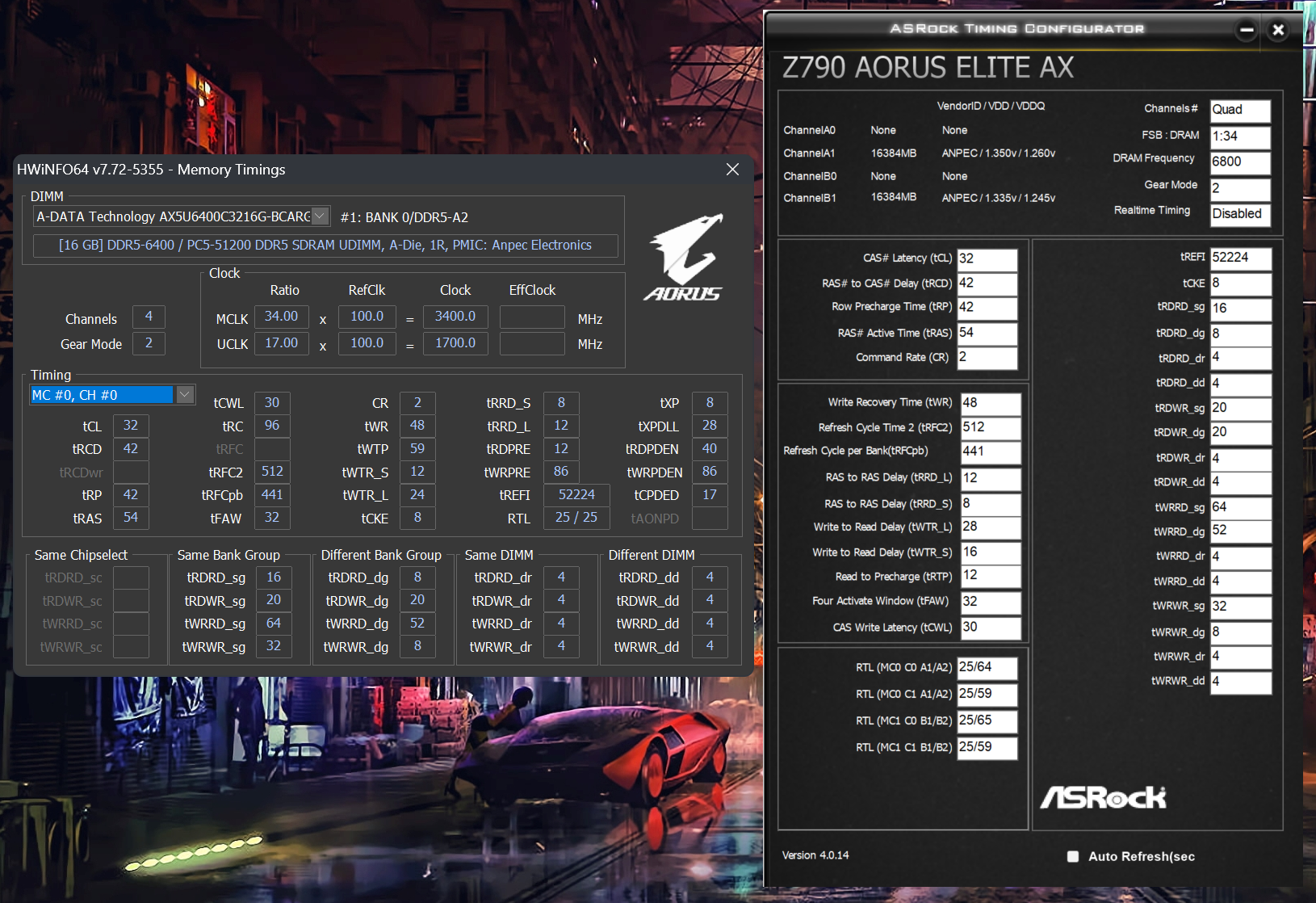Click the Gear Mode value box in HWiNFO64
Image resolution: width=1316 pixels, height=903 pixels.
[149, 343]
